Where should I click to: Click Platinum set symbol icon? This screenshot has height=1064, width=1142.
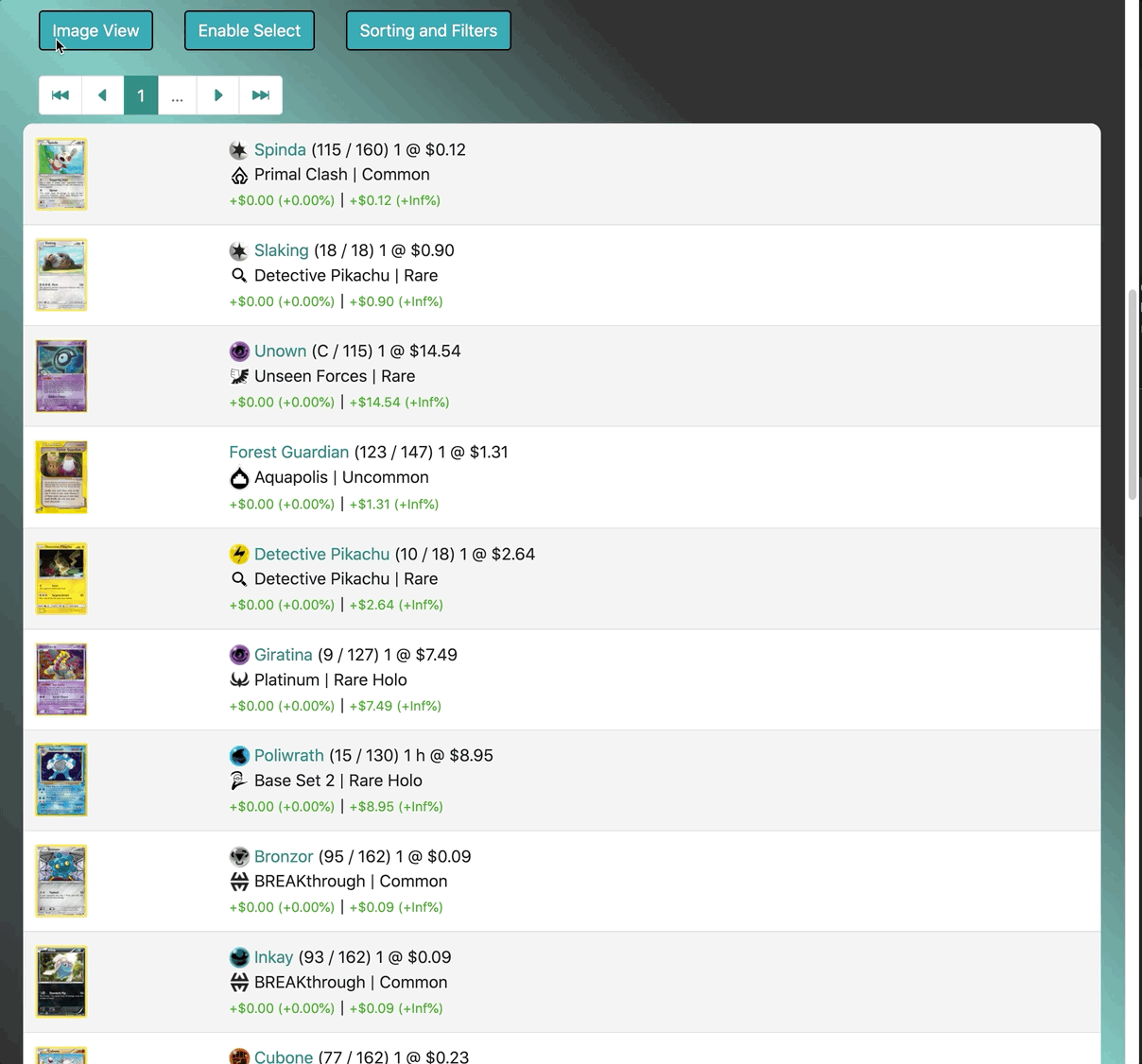pyautogui.click(x=239, y=679)
